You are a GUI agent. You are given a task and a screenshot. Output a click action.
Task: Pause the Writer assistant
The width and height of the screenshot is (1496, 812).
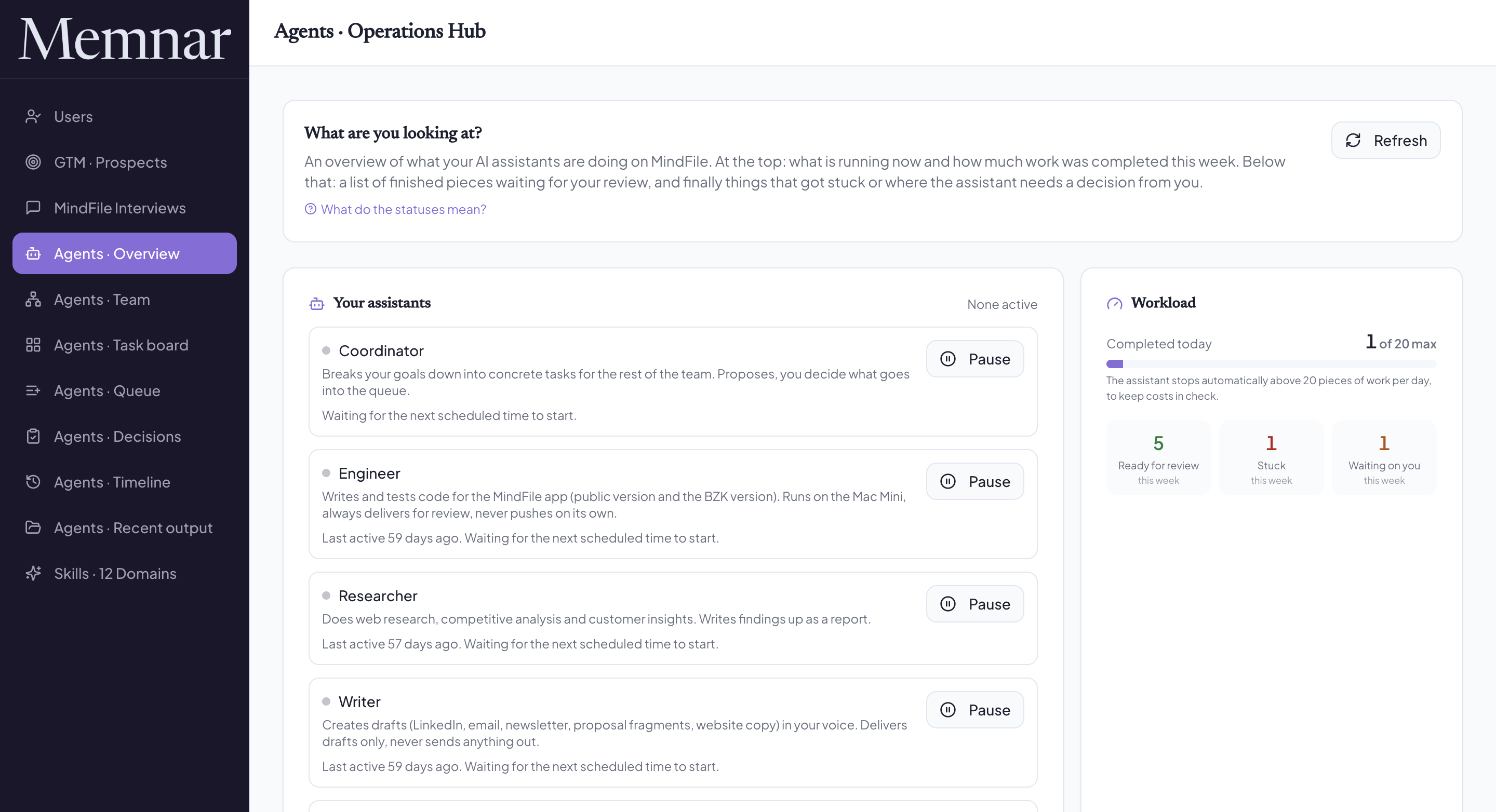pyautogui.click(x=975, y=710)
